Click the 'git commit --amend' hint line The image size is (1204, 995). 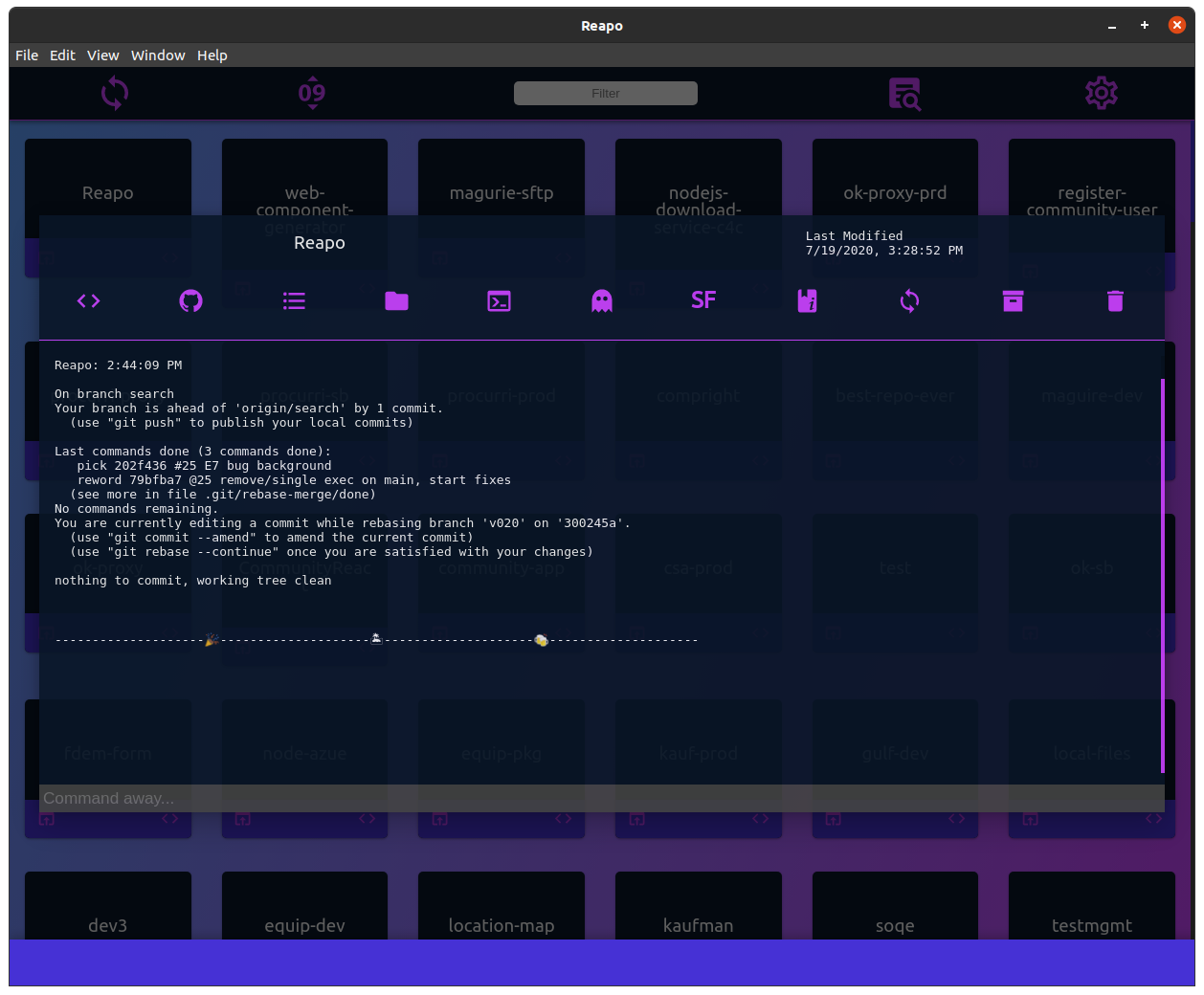click(272, 538)
